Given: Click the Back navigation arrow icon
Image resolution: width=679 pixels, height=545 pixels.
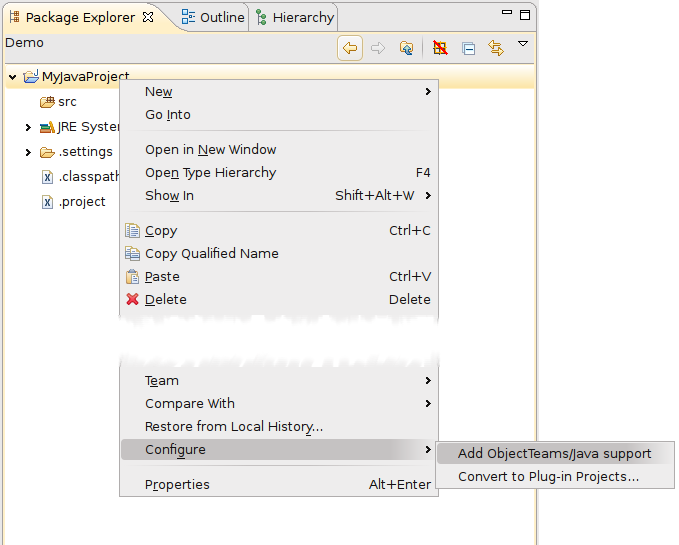Looking at the screenshot, I should tap(350, 48).
